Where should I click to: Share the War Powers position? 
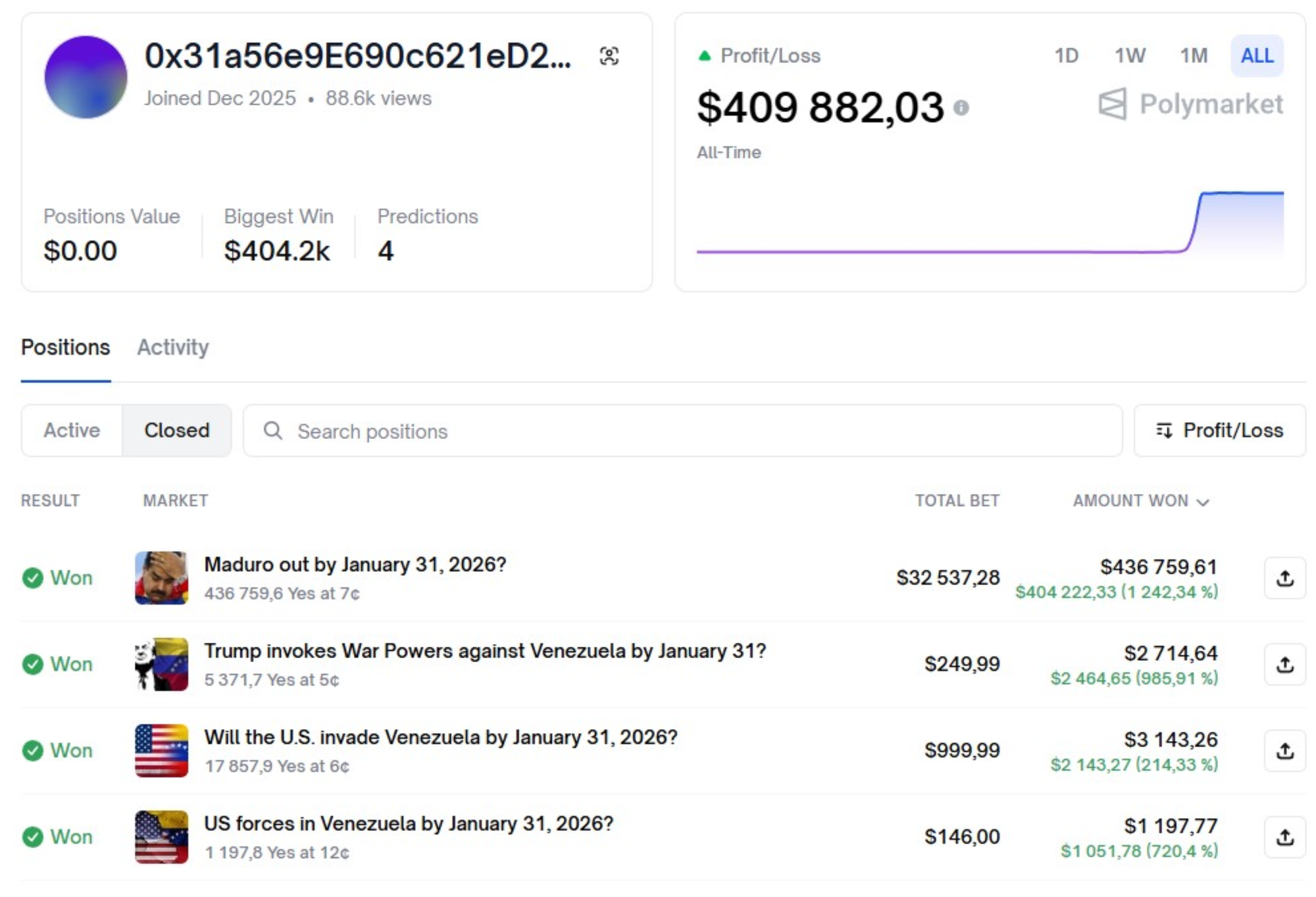pos(1284,665)
